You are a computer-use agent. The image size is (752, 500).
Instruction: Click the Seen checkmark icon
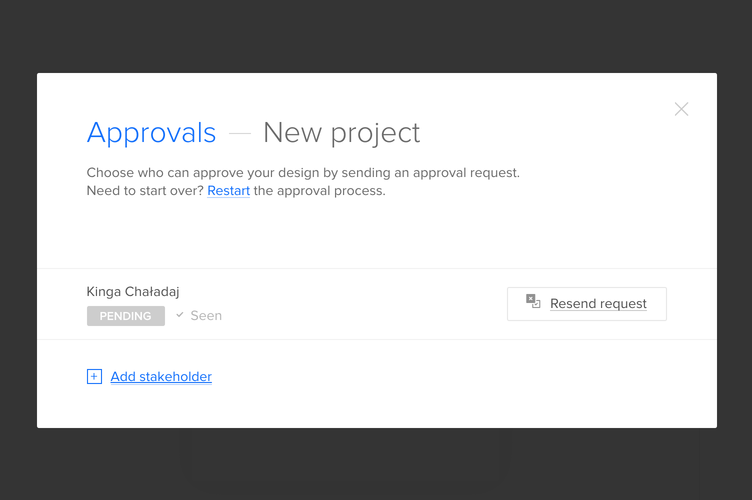point(180,315)
